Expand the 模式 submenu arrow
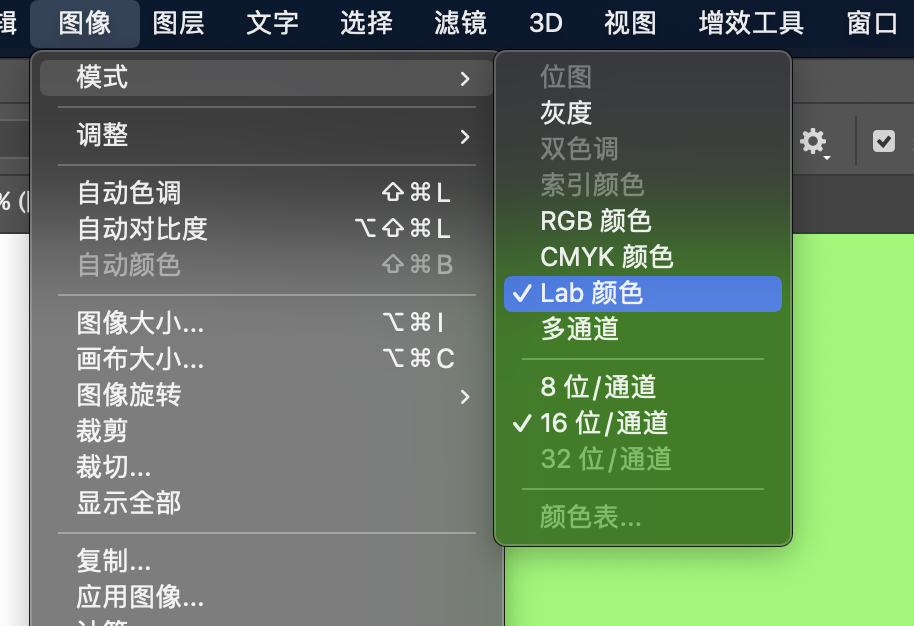Image resolution: width=914 pixels, height=626 pixels. (465, 78)
